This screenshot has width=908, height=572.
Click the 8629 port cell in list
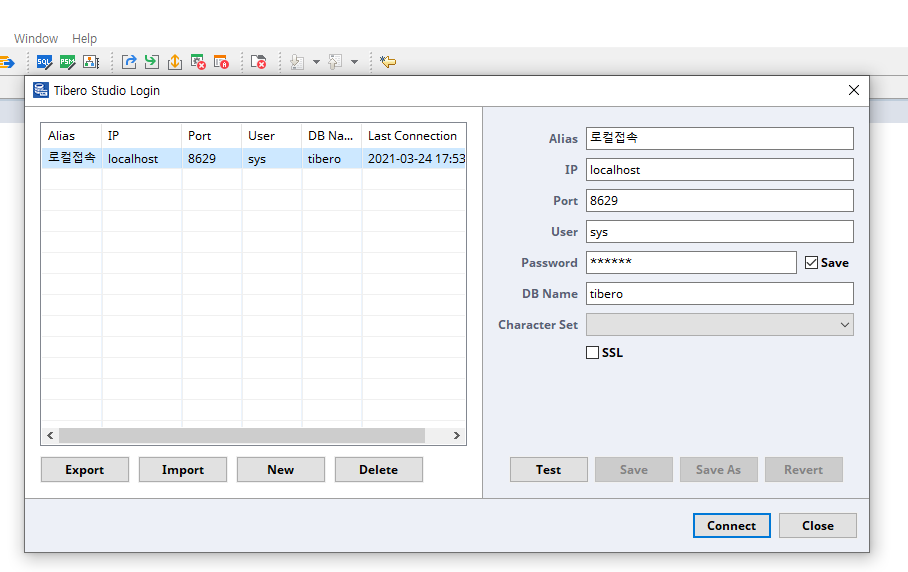(212, 158)
